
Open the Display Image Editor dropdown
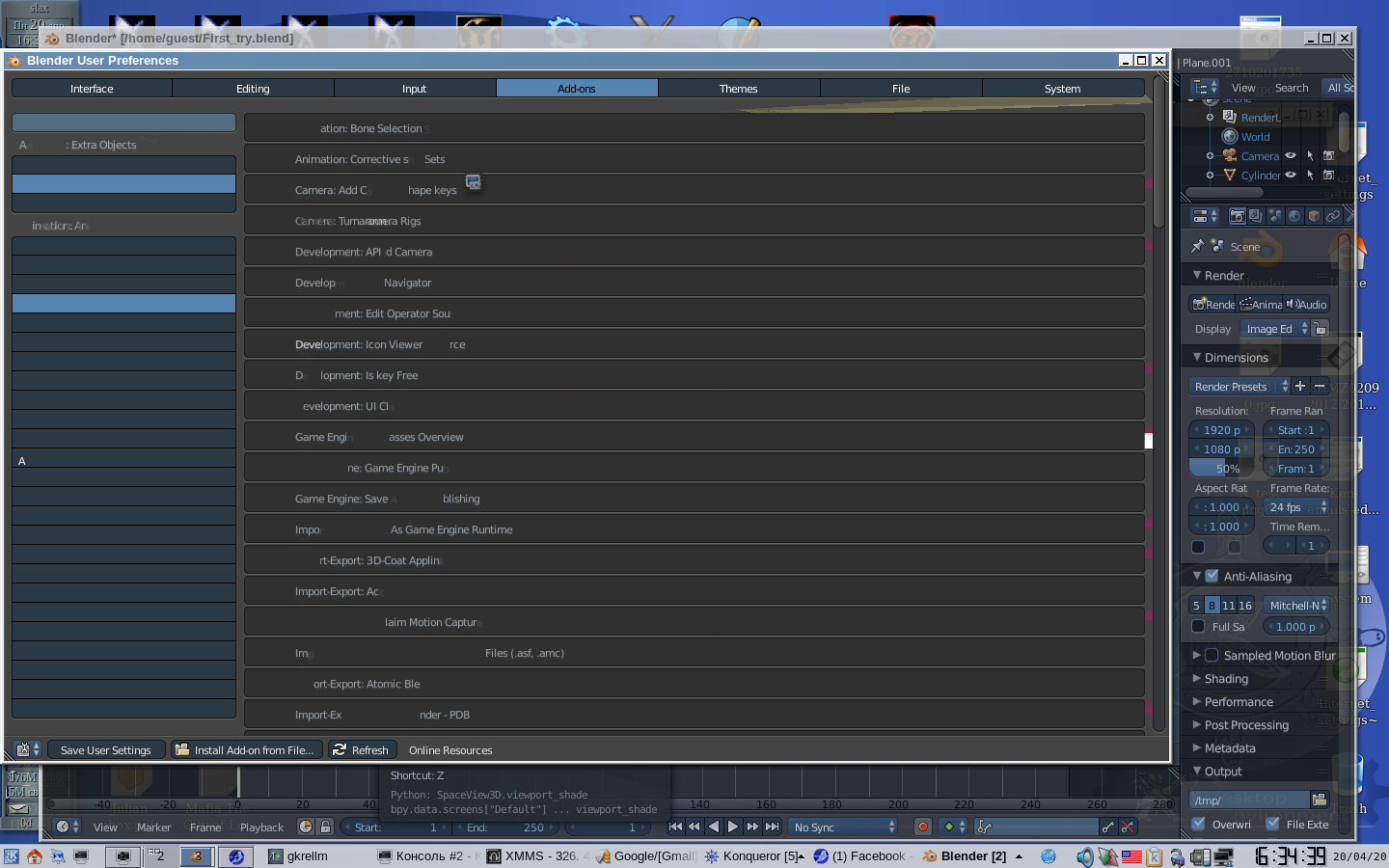pyautogui.click(x=1275, y=329)
